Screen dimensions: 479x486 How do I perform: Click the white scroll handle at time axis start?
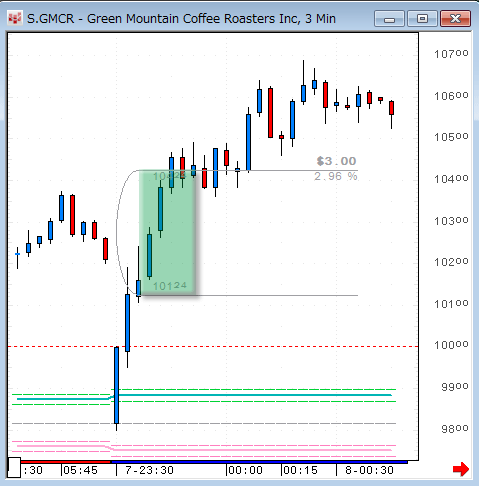pyautogui.click(x=14, y=467)
